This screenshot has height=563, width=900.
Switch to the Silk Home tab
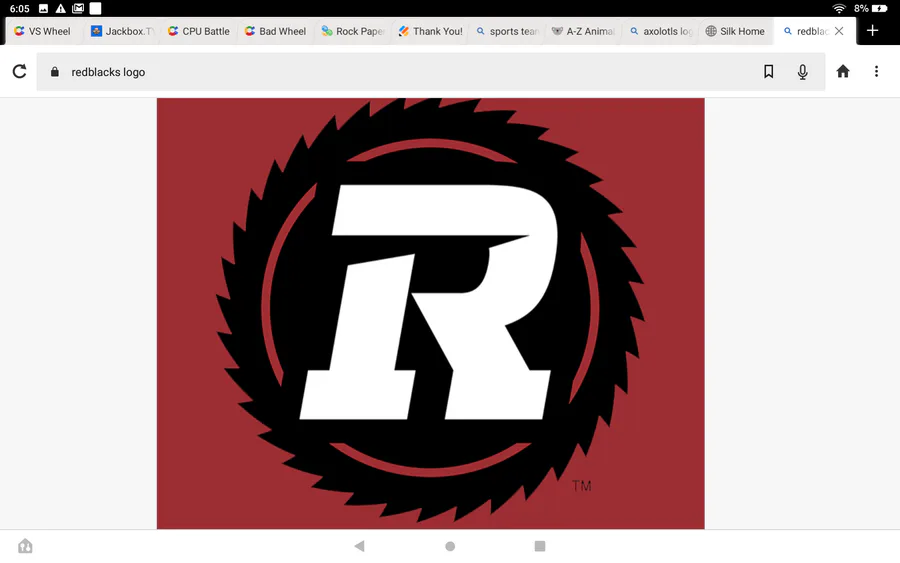[x=736, y=31]
